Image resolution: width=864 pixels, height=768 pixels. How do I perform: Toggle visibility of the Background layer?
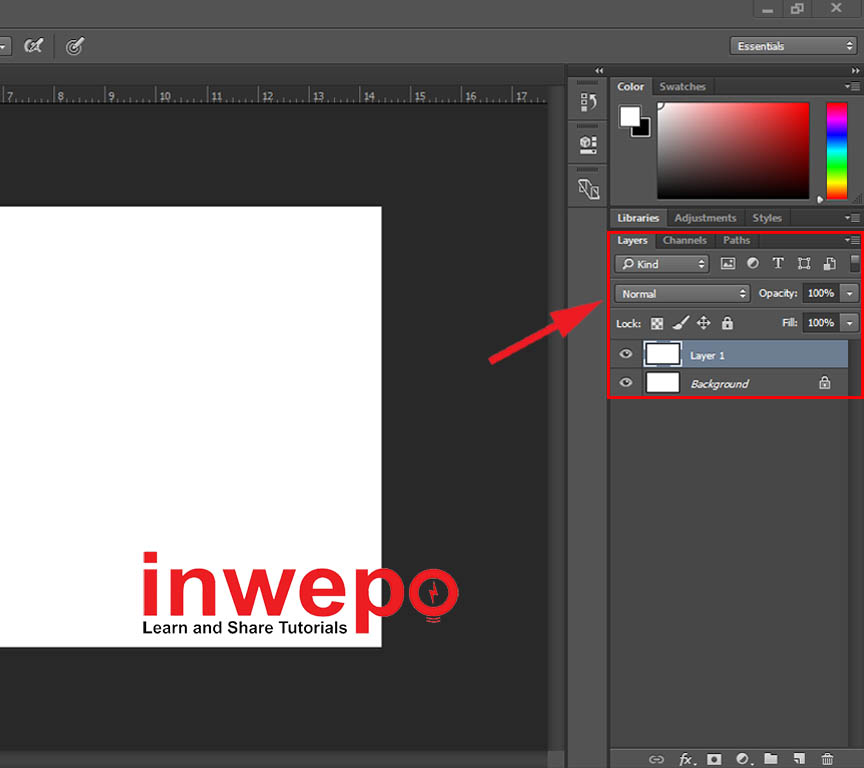coord(626,383)
